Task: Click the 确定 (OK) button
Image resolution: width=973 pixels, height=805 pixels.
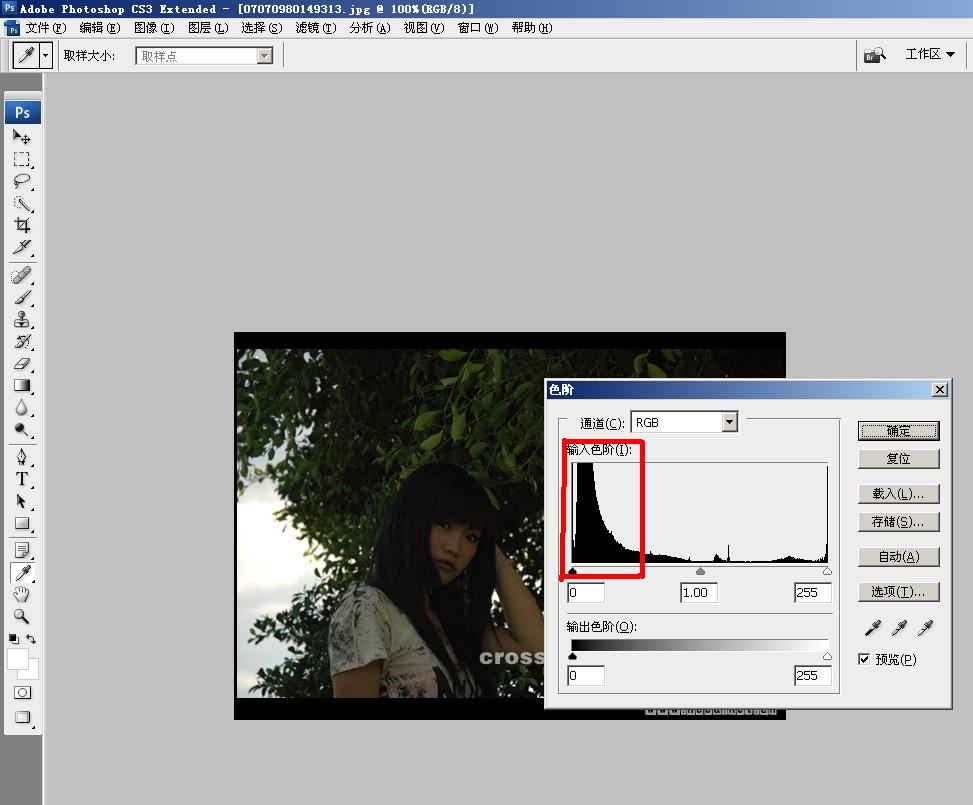Action: point(898,431)
